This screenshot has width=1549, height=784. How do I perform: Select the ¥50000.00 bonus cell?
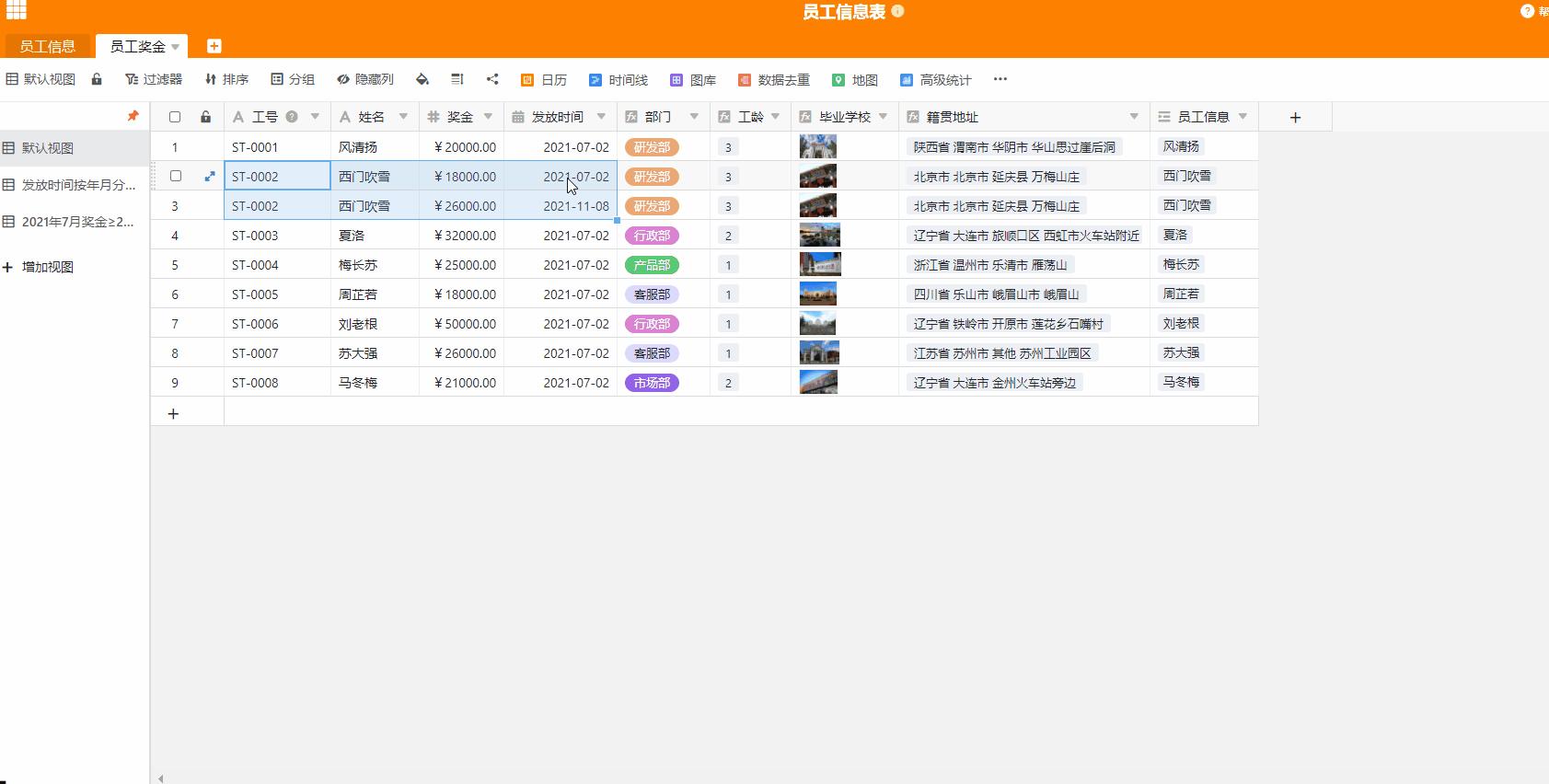coord(461,323)
